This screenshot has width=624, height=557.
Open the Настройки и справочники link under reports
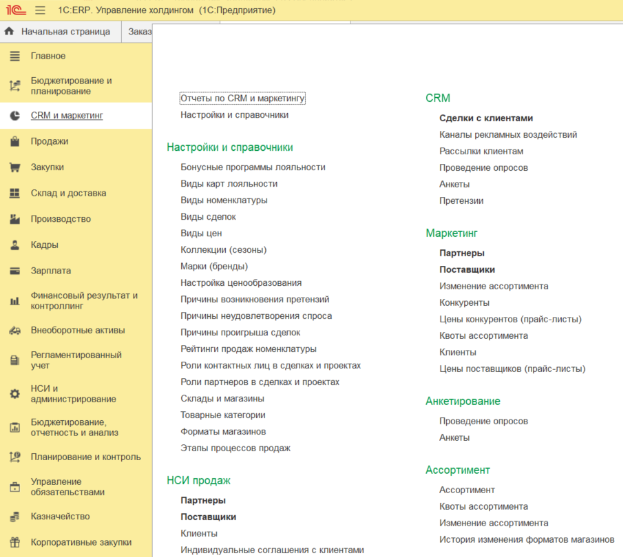(x=234, y=115)
